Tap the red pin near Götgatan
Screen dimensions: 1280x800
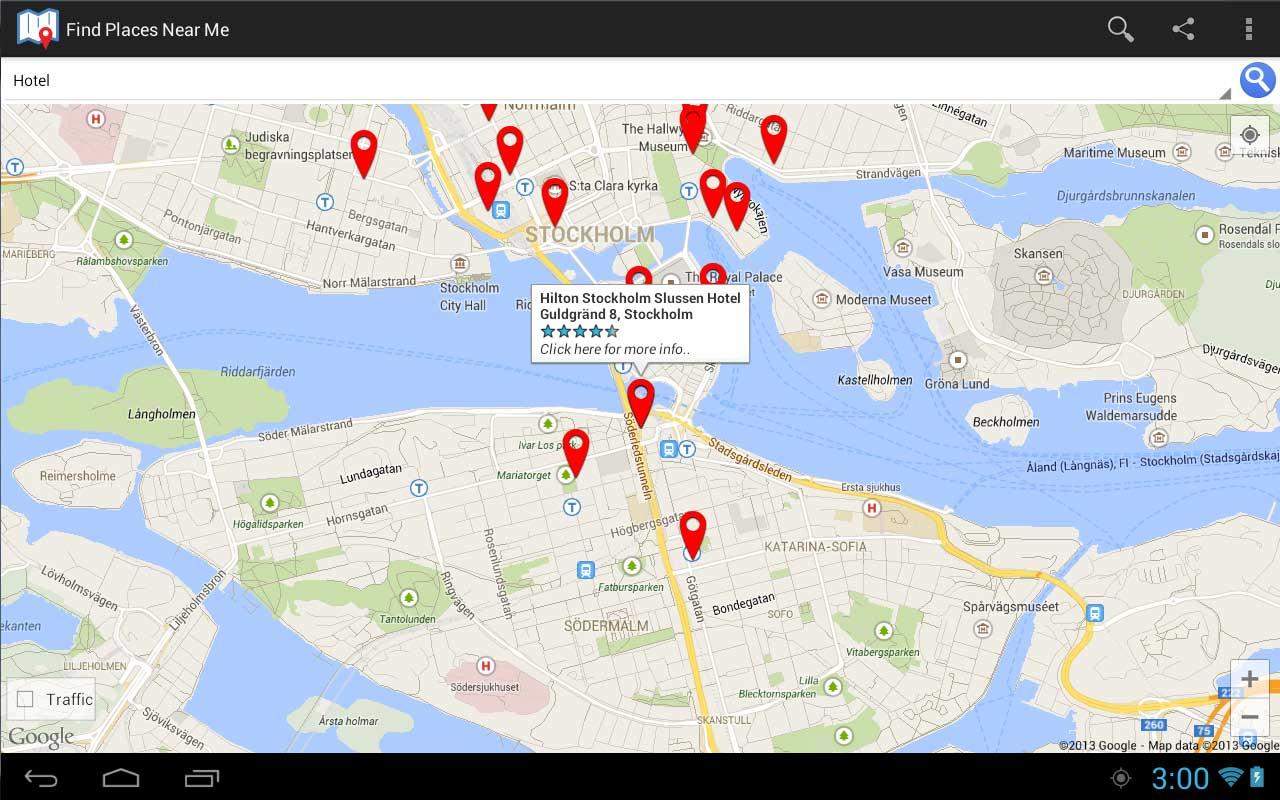[693, 534]
